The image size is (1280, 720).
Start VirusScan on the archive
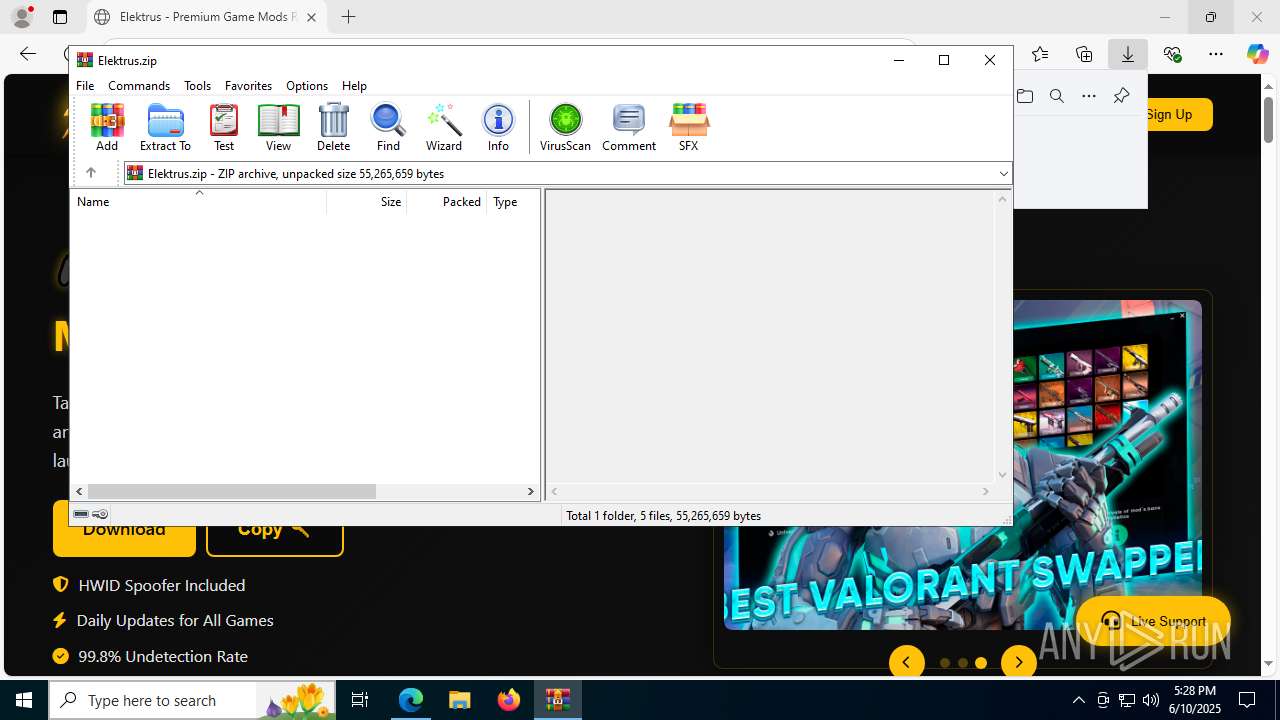pyautogui.click(x=565, y=127)
